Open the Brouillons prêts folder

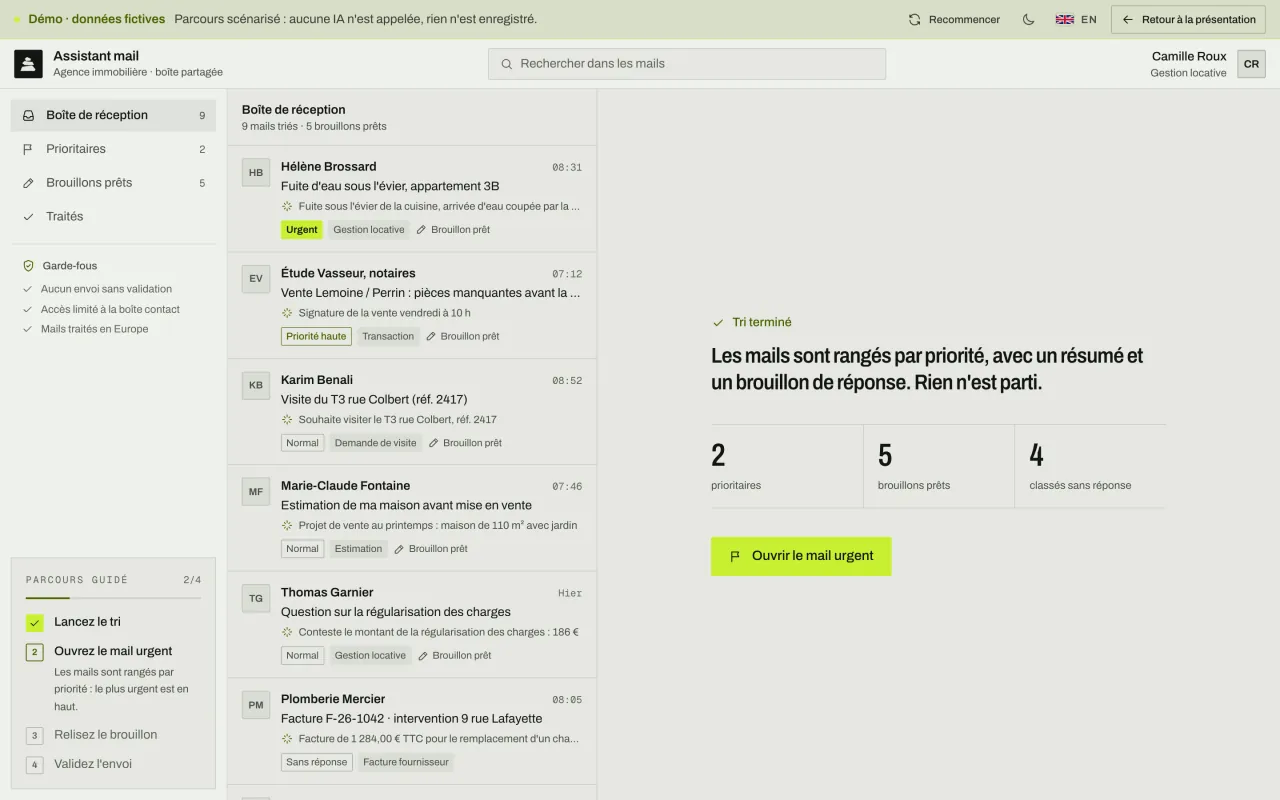pos(113,183)
